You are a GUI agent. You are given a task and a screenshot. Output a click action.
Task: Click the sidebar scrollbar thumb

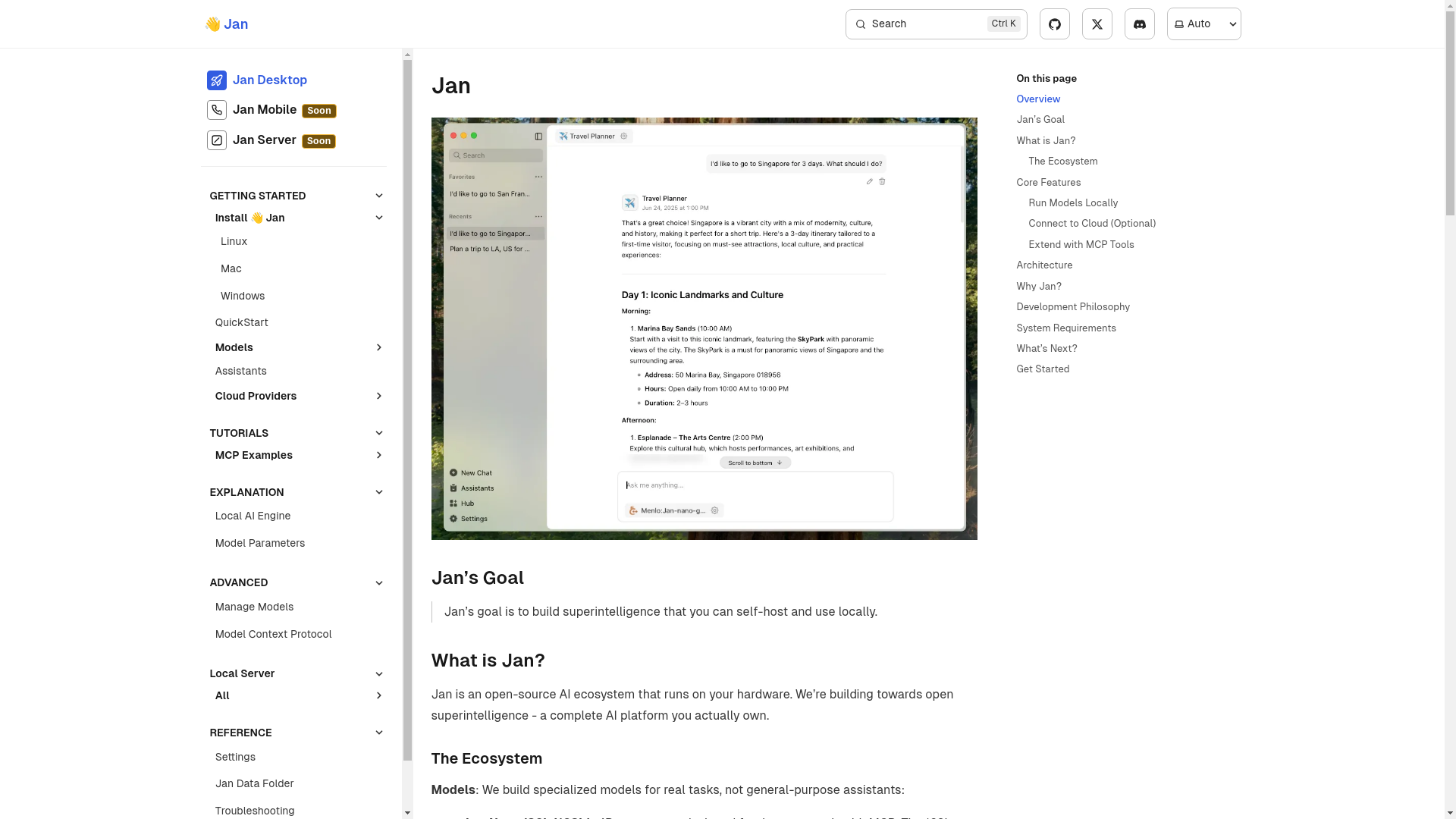[407, 409]
